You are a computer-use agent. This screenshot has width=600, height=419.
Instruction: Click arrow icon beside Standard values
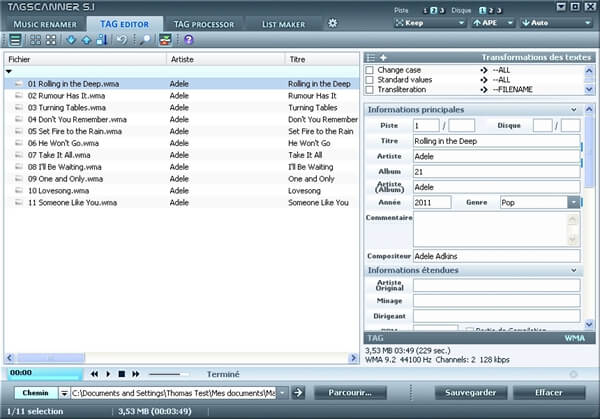[484, 80]
